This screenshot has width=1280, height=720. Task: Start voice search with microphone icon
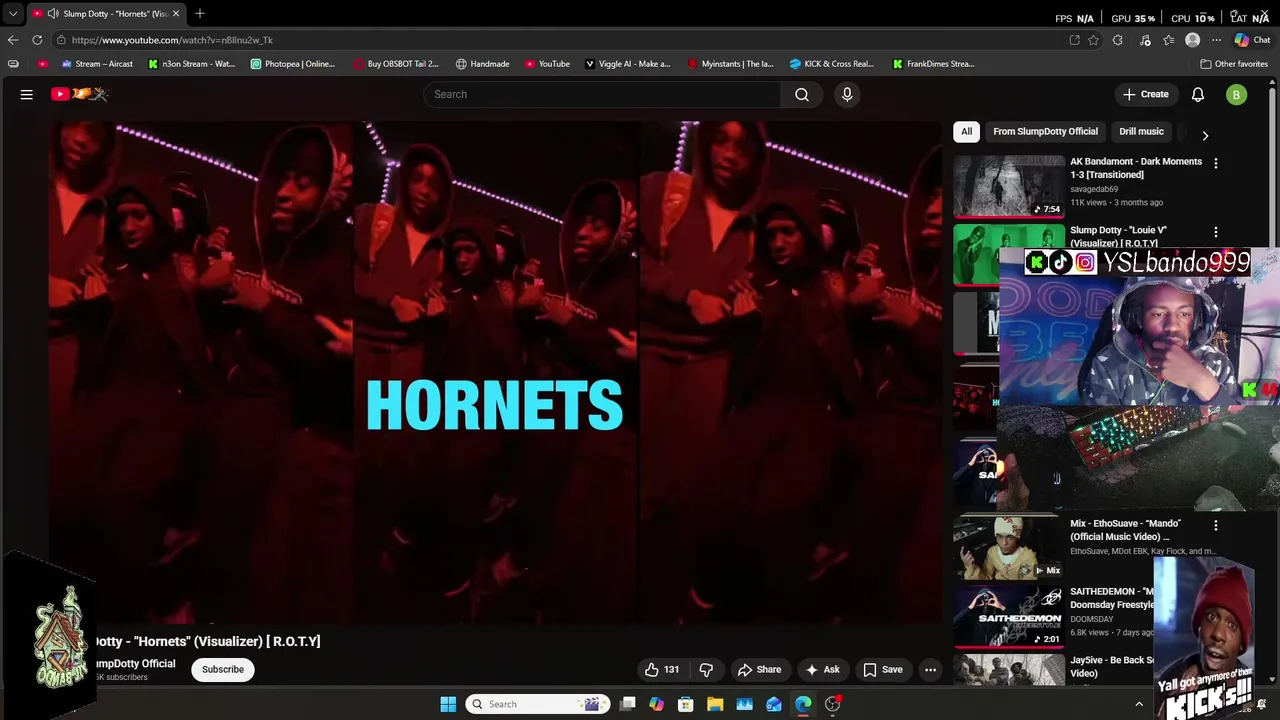847,94
